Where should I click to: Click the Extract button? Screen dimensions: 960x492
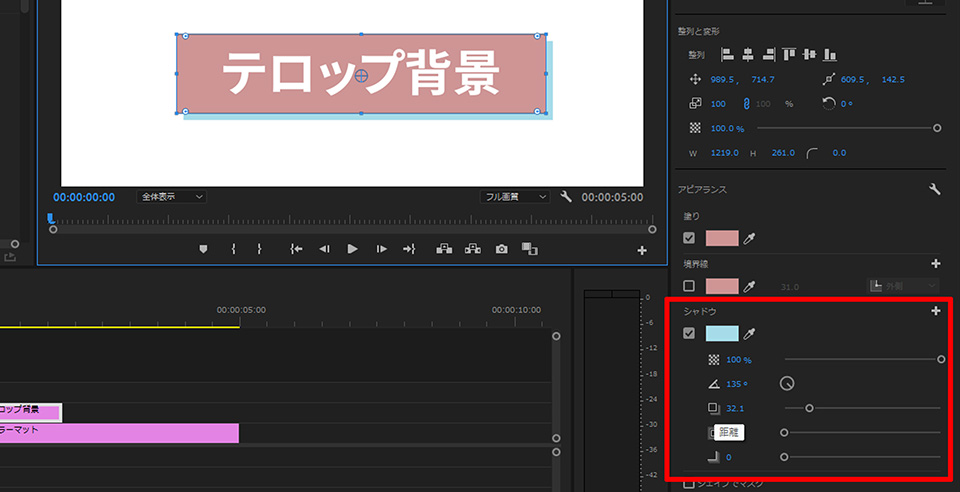coord(473,249)
